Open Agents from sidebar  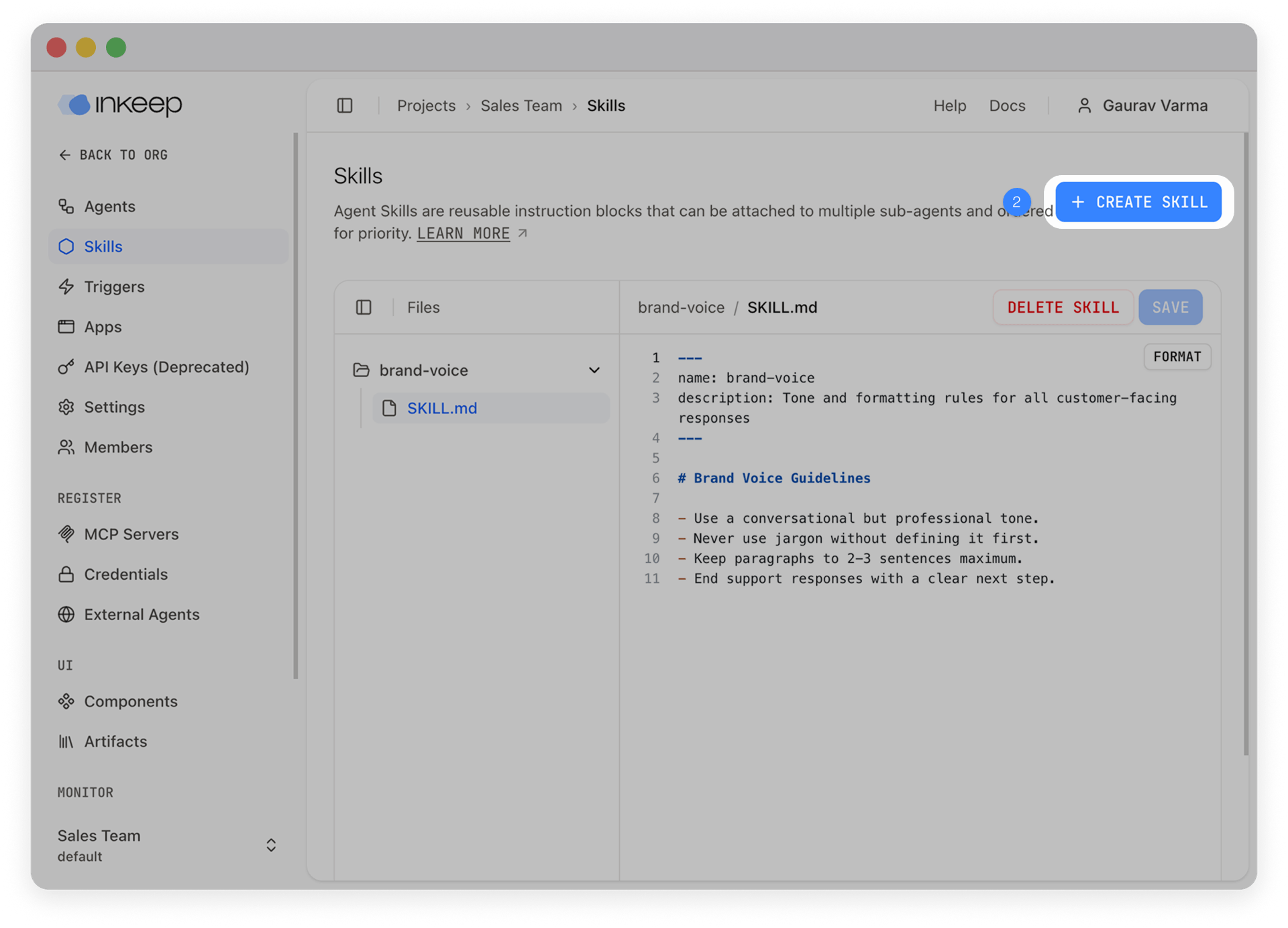[x=109, y=207]
